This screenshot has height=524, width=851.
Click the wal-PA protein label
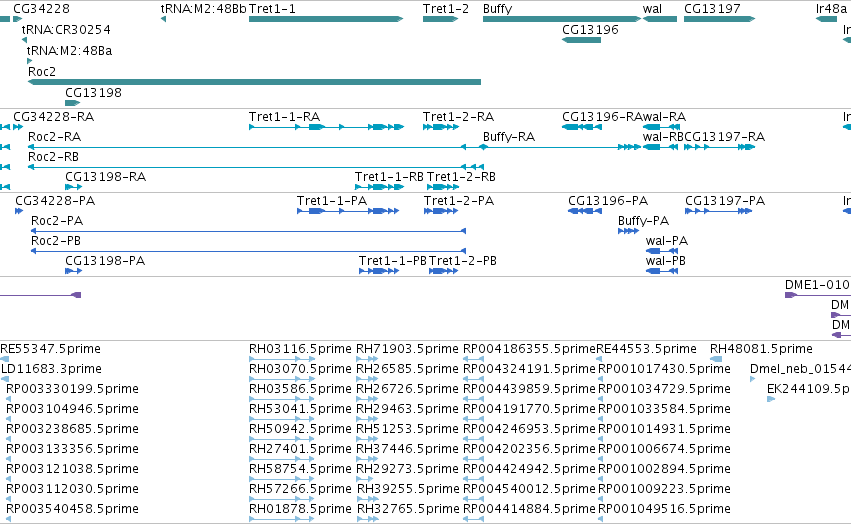666,241
